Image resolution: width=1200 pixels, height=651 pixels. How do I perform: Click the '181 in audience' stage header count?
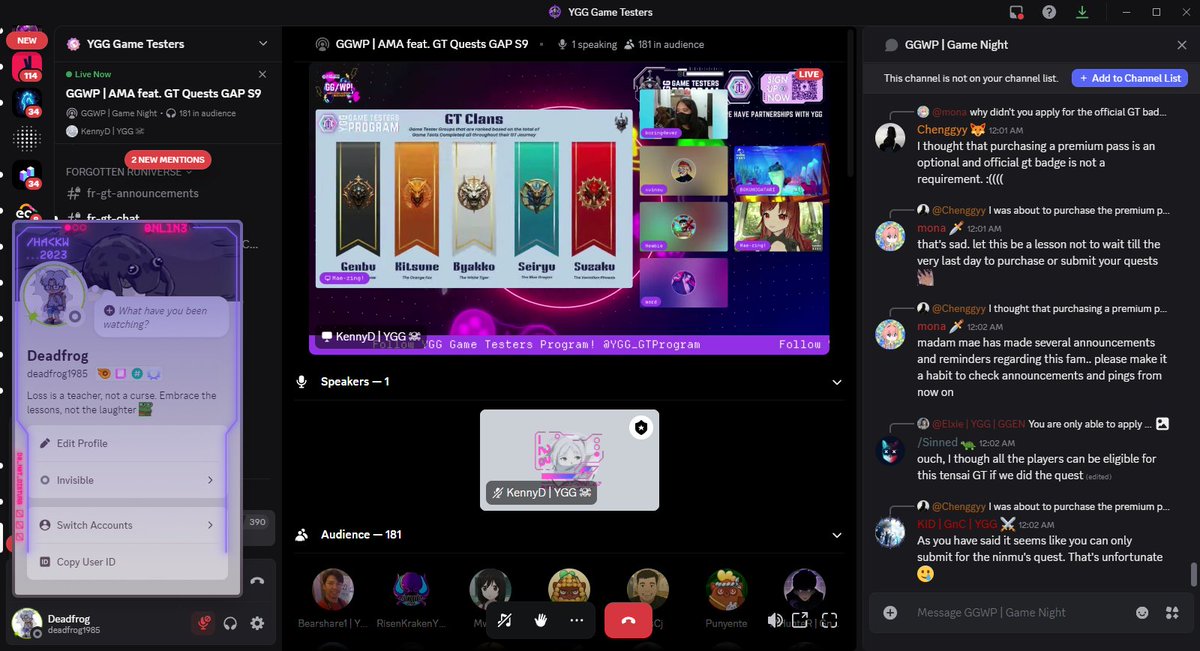pyautogui.click(x=664, y=44)
